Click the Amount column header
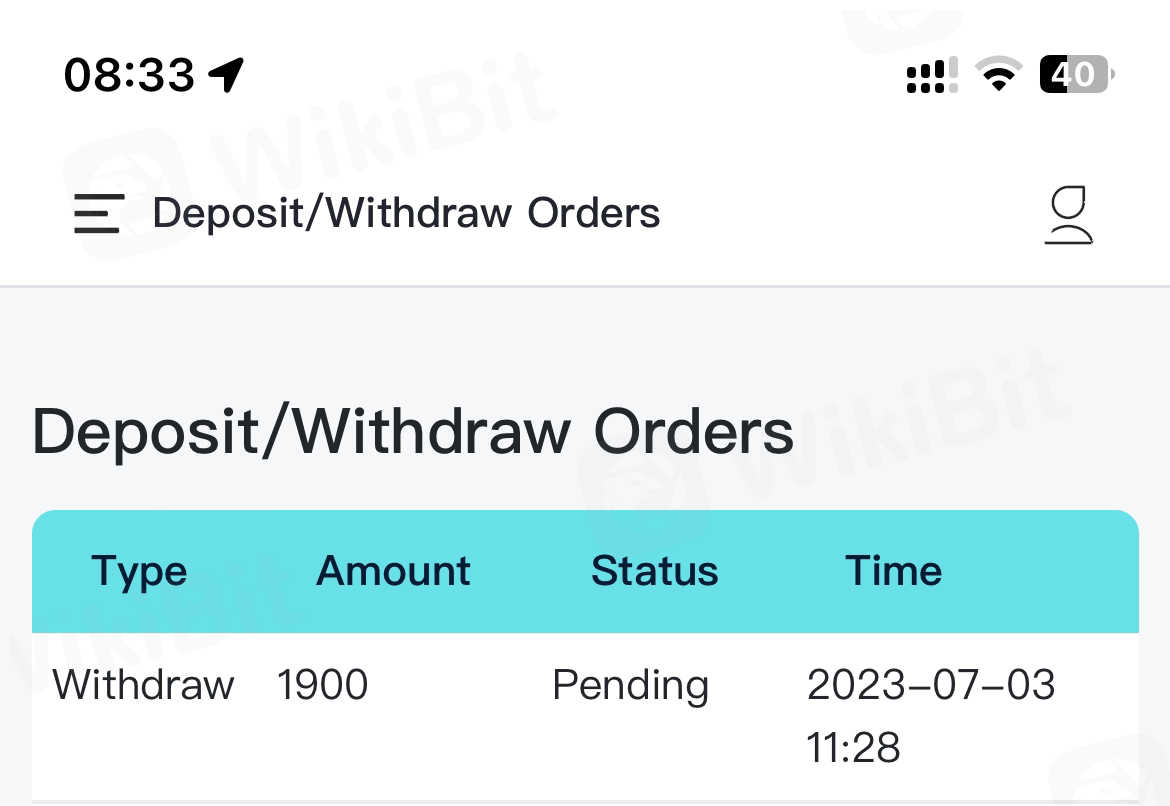This screenshot has height=806, width=1170. tap(393, 571)
